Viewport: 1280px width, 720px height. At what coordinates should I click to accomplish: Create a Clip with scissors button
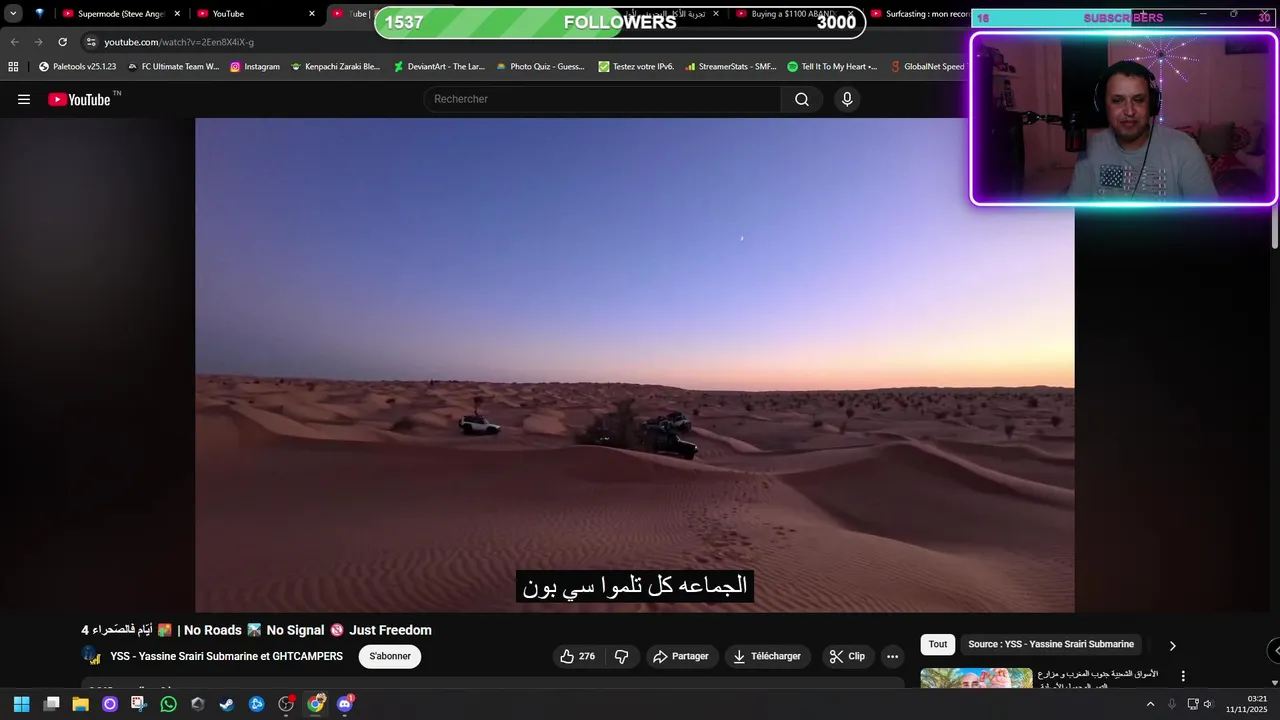click(846, 656)
